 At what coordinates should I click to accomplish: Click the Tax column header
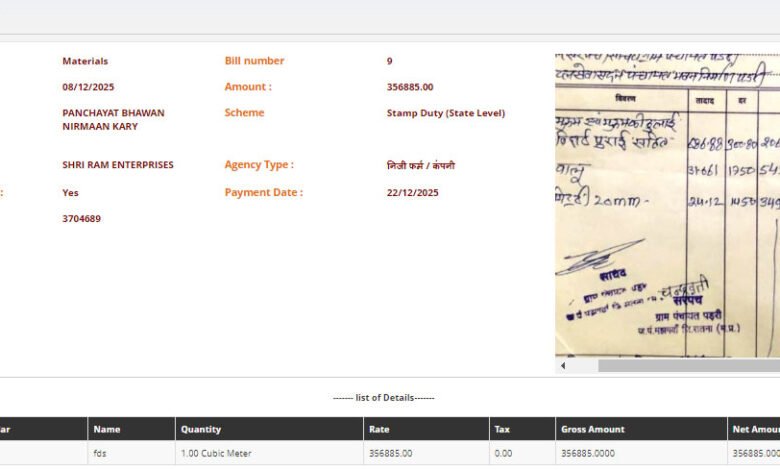click(502, 429)
